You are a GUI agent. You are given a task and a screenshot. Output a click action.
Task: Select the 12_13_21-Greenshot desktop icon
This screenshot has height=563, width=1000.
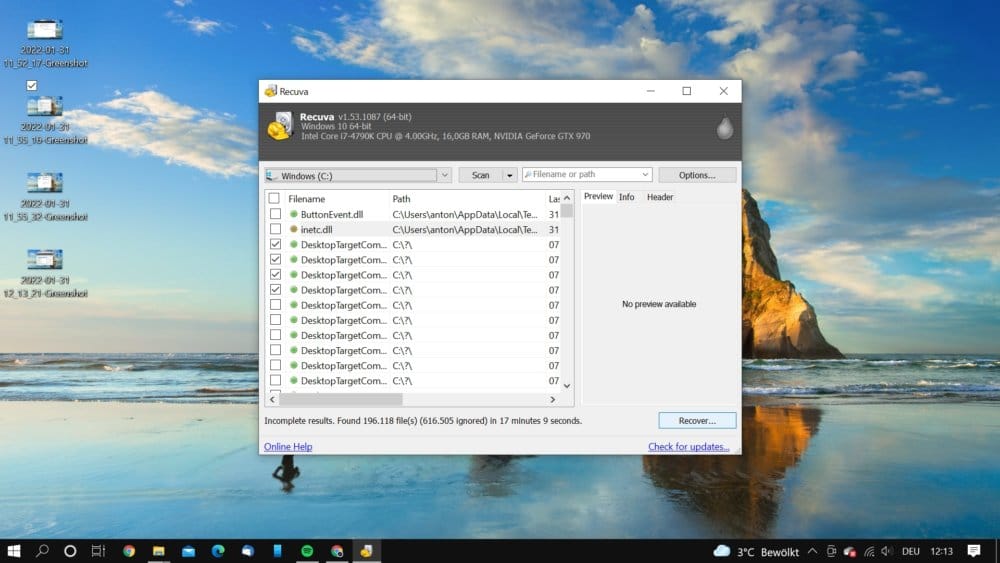(45, 274)
